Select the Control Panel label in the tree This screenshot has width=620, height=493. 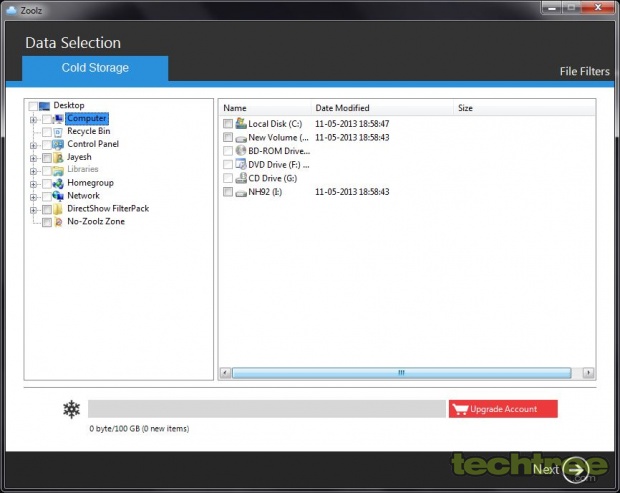click(93, 144)
